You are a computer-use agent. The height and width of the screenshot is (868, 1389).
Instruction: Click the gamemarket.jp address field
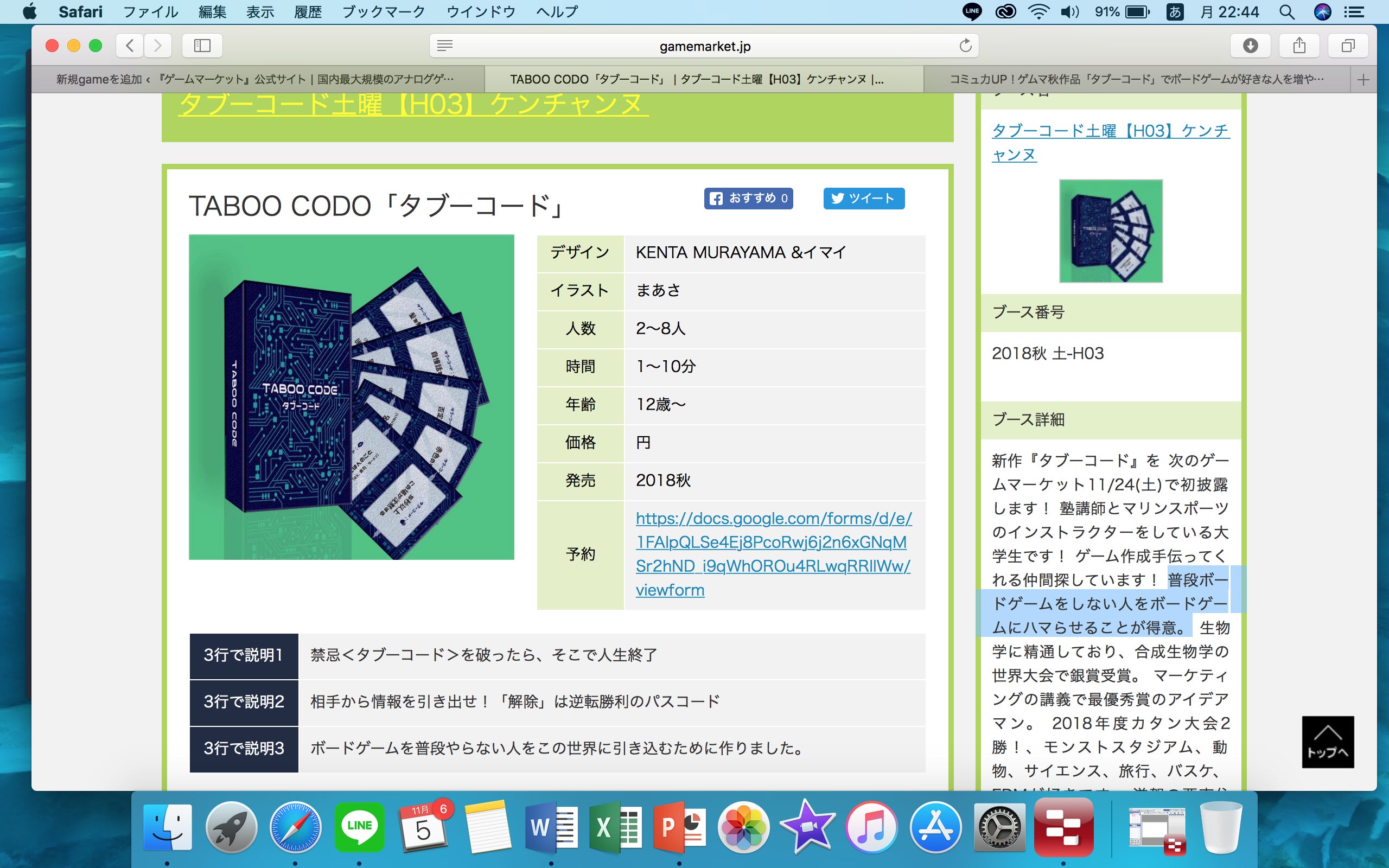[x=704, y=46]
